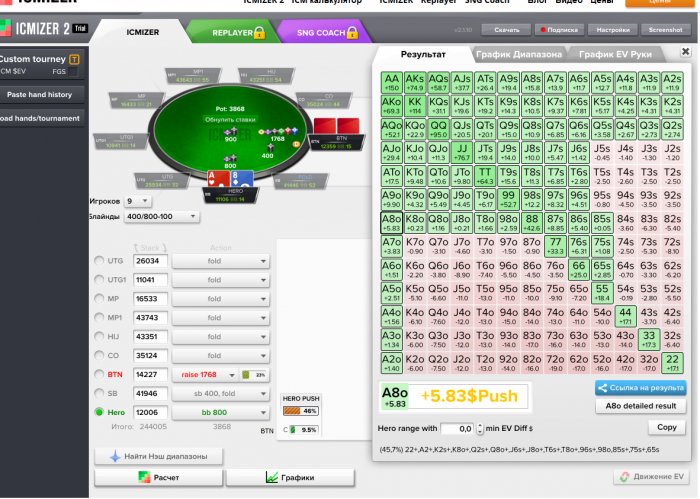Select the 72o cell in hand grid
Viewport: 700px width, 499px height.
(555, 363)
